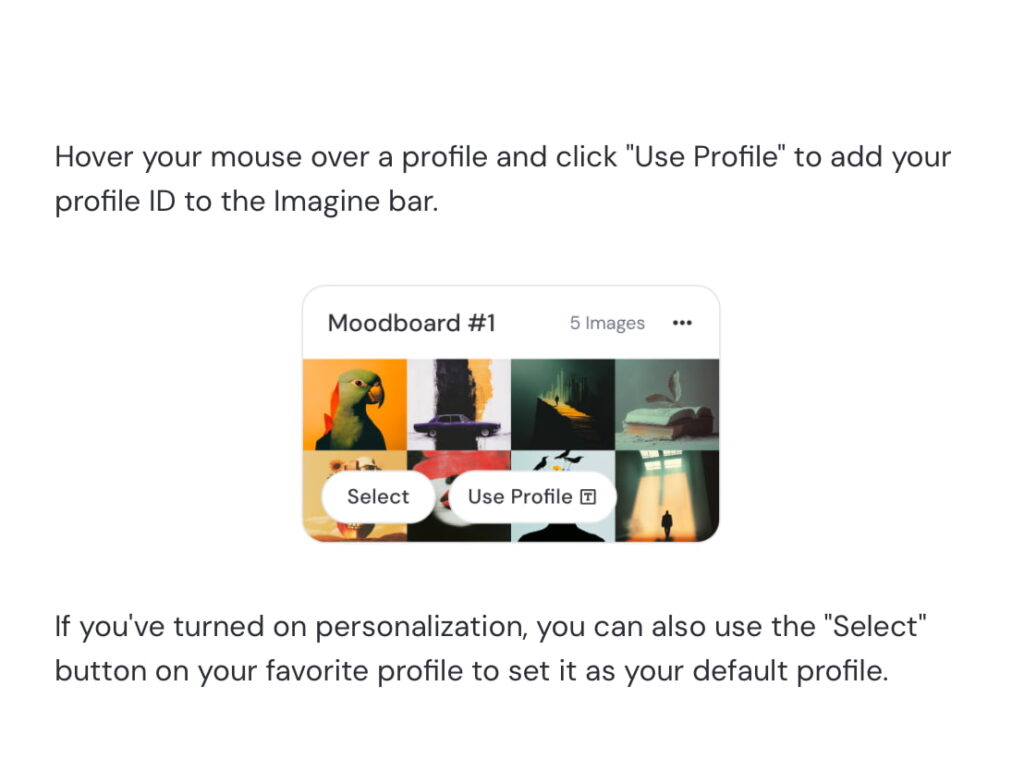Open the three-dot menu on Moodboard #1
This screenshot has width=1024, height=784.
(682, 323)
